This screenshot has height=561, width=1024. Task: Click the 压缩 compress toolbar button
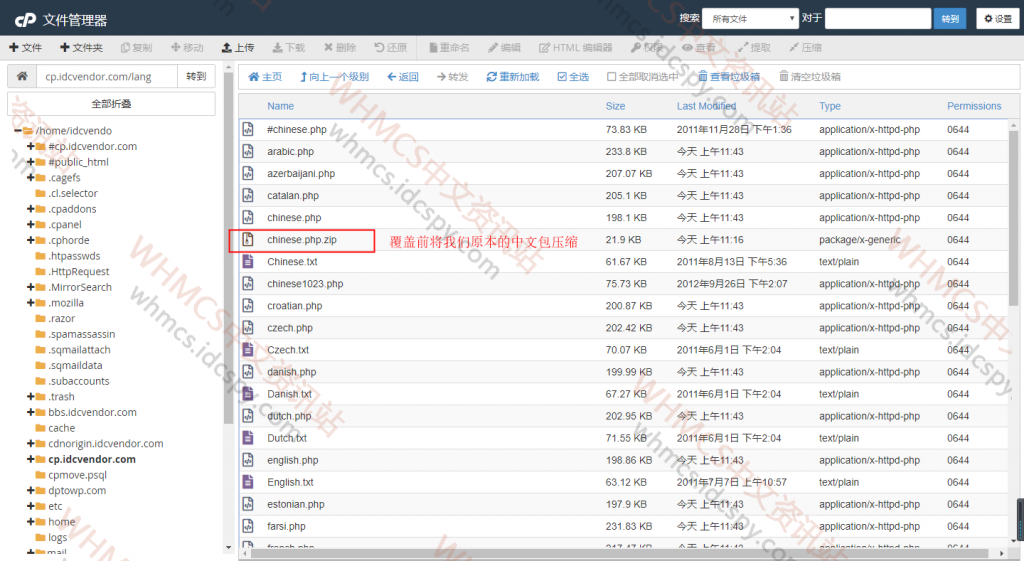click(x=805, y=48)
